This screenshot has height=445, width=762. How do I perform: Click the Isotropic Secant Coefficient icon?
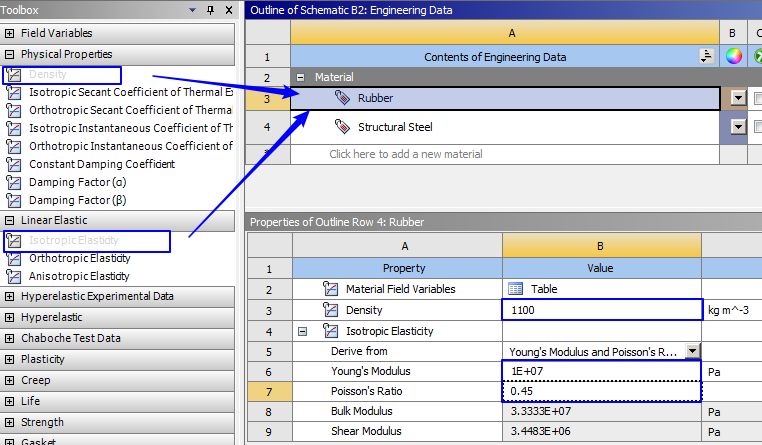(14, 92)
